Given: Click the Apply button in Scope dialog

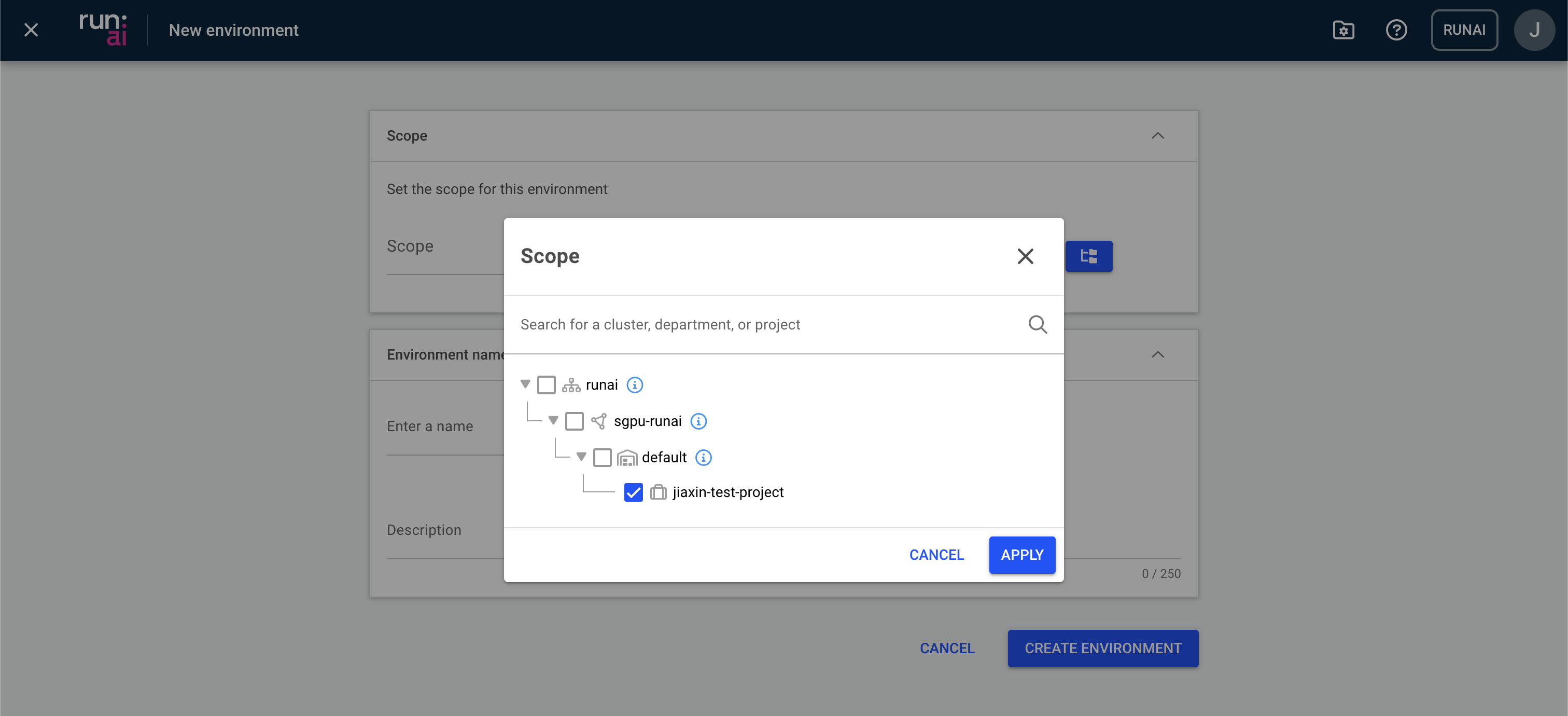Looking at the screenshot, I should (1021, 555).
